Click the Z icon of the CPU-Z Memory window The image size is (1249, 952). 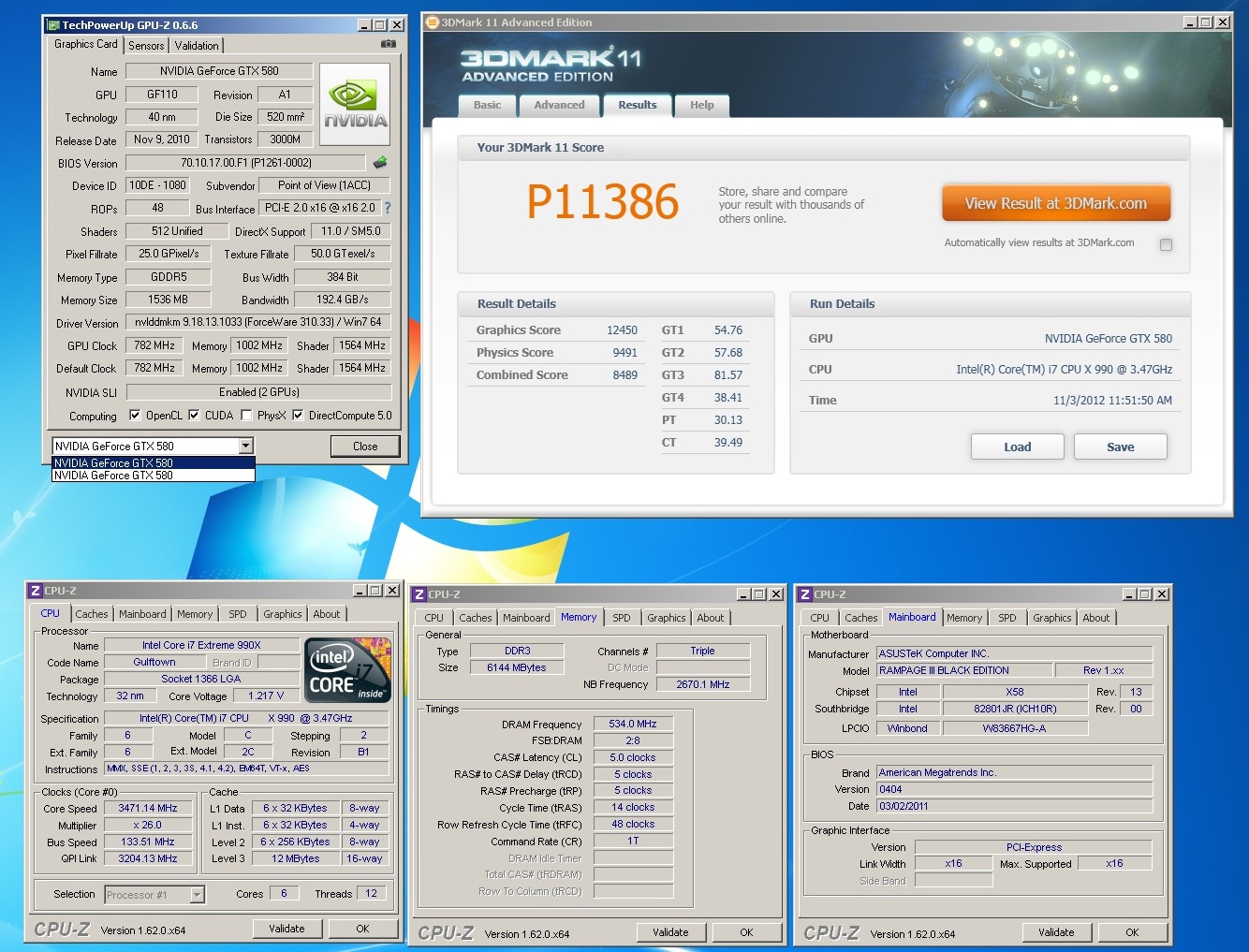419,594
